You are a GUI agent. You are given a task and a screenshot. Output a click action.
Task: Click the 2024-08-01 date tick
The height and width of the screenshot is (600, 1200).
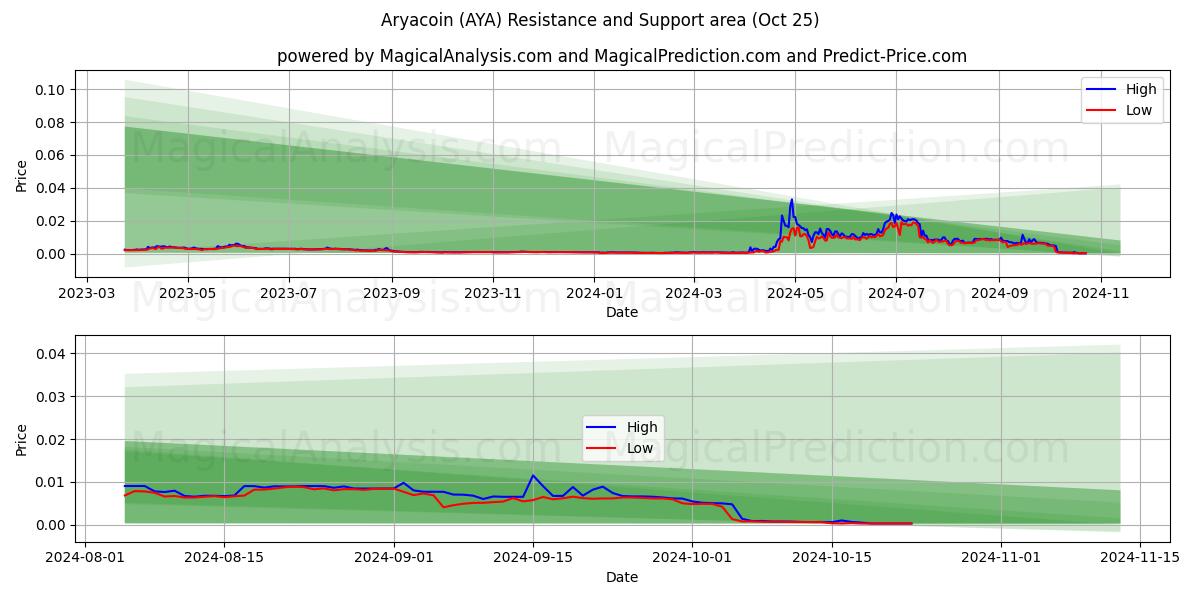[85, 558]
